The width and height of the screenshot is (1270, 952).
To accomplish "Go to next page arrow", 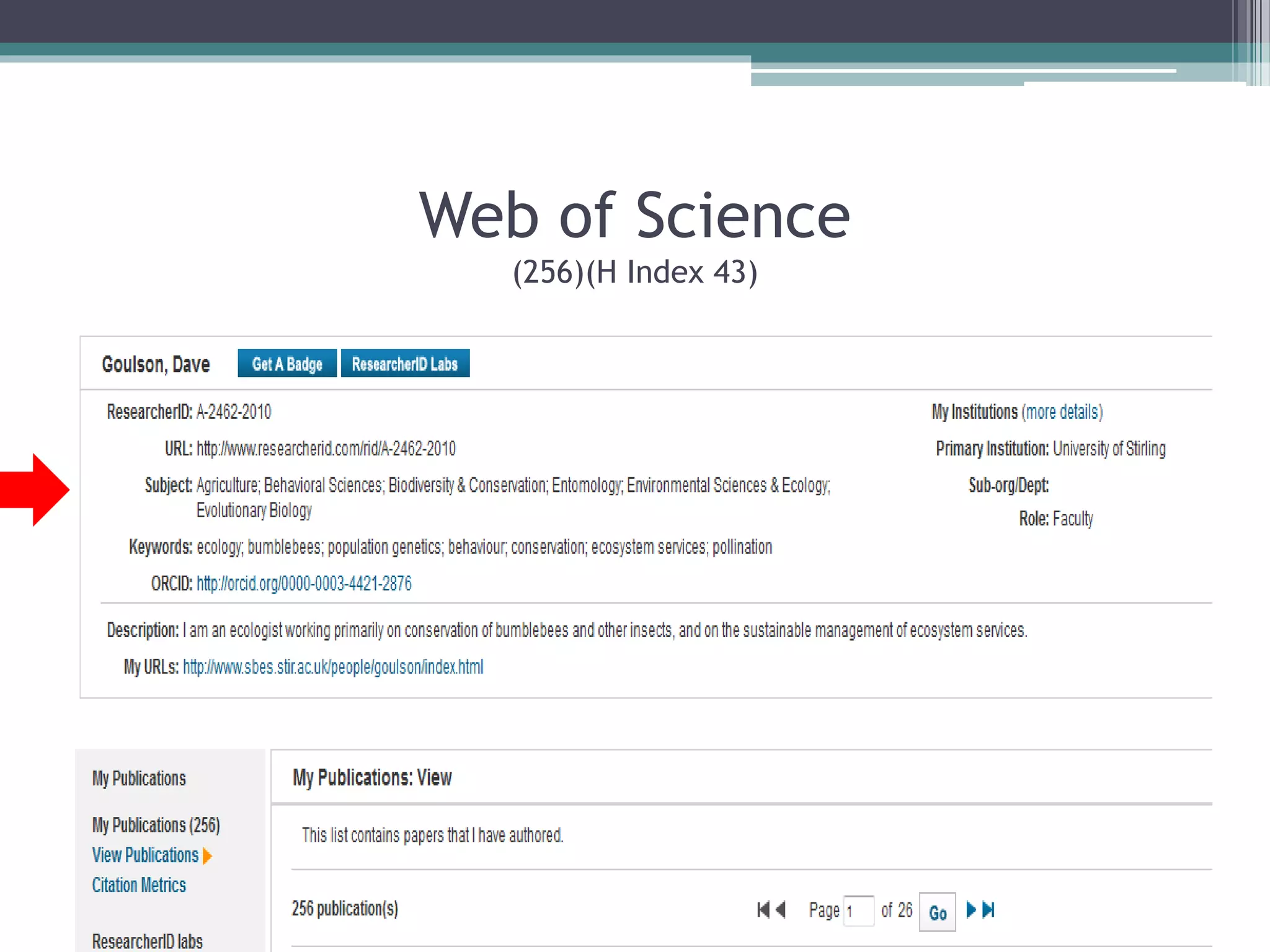I will coord(971,910).
